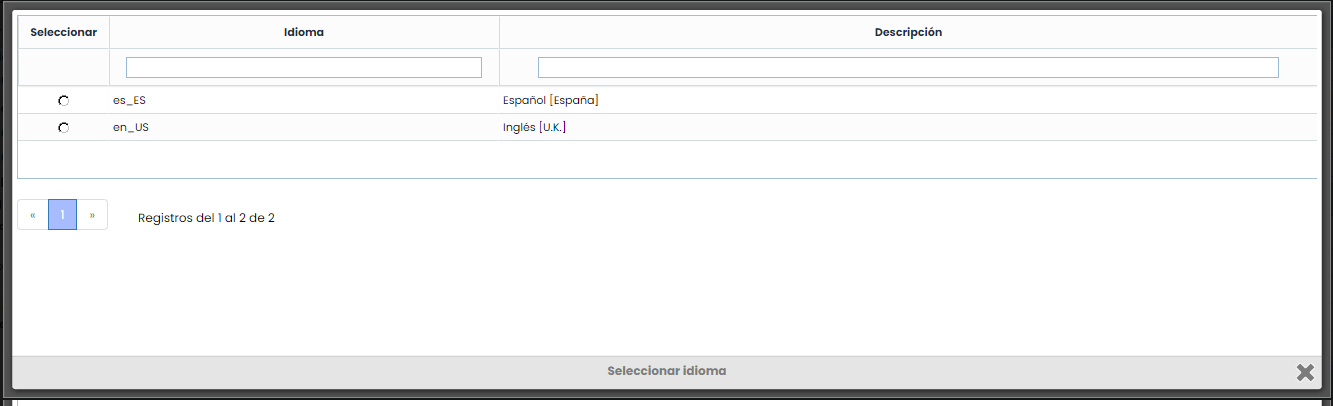Click the Descripción column header
Image resolution: width=1333 pixels, height=406 pixels.
[x=907, y=32]
